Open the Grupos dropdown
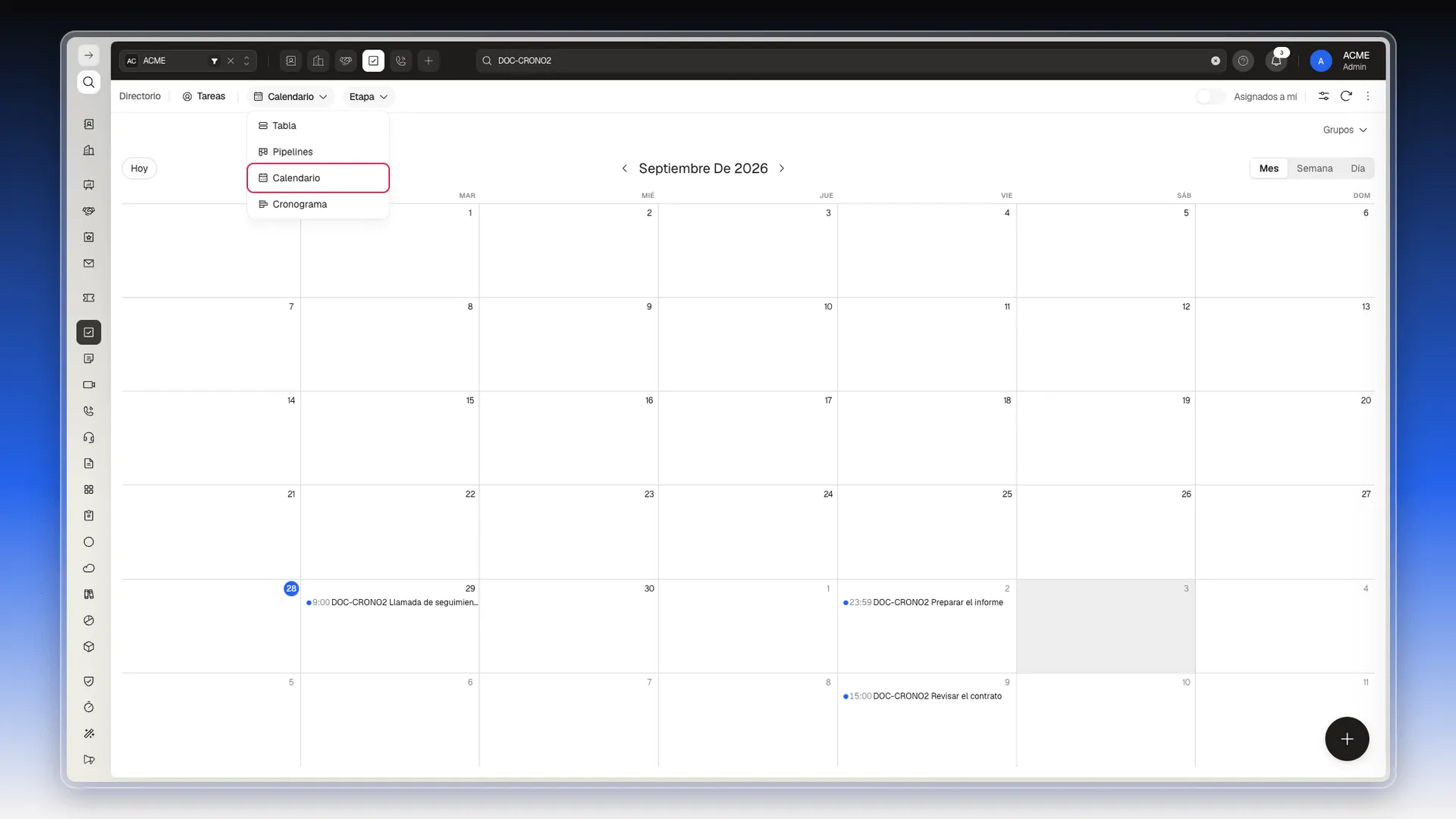 (1345, 130)
